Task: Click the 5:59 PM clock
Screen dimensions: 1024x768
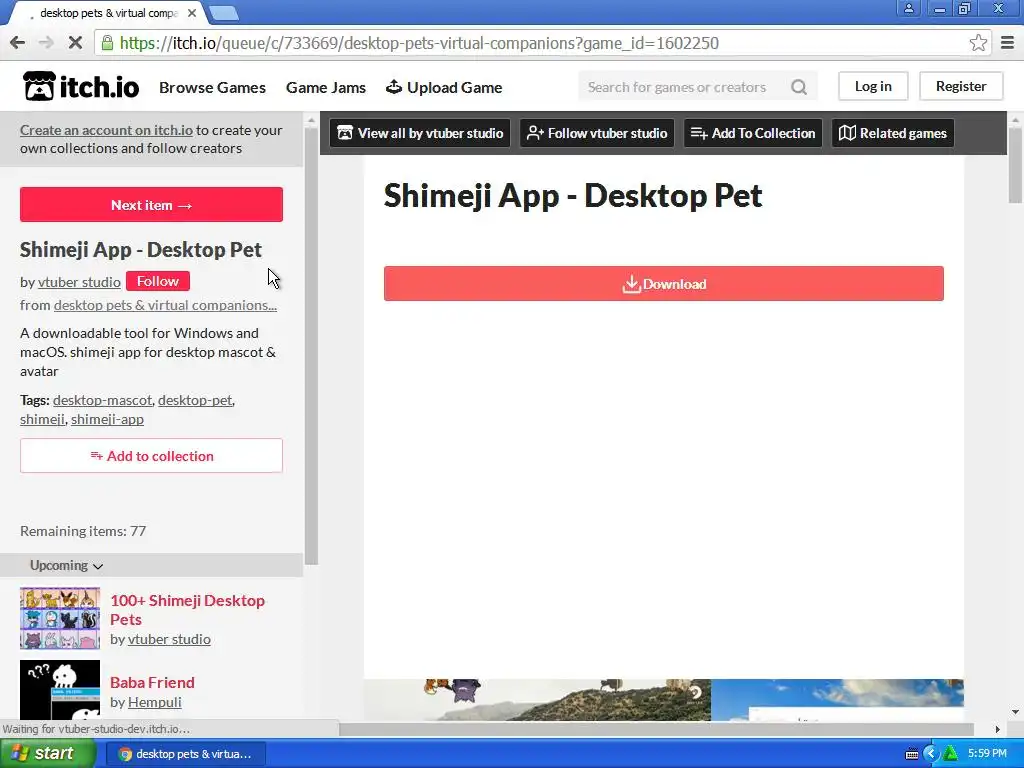Action: click(987, 754)
